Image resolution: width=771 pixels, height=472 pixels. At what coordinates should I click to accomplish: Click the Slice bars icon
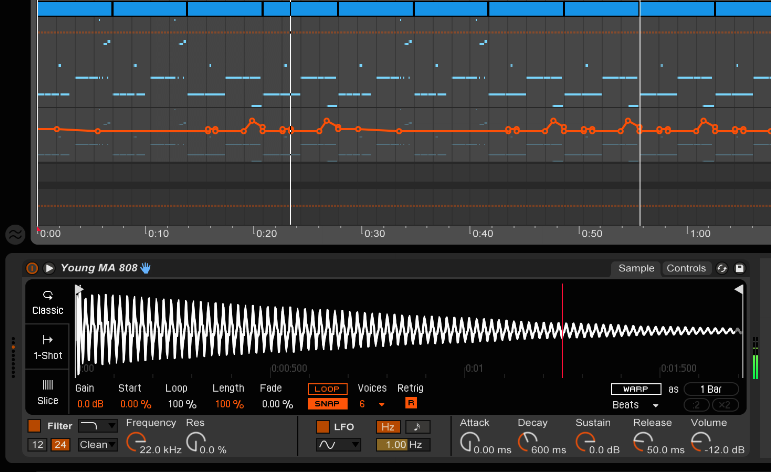click(48, 384)
